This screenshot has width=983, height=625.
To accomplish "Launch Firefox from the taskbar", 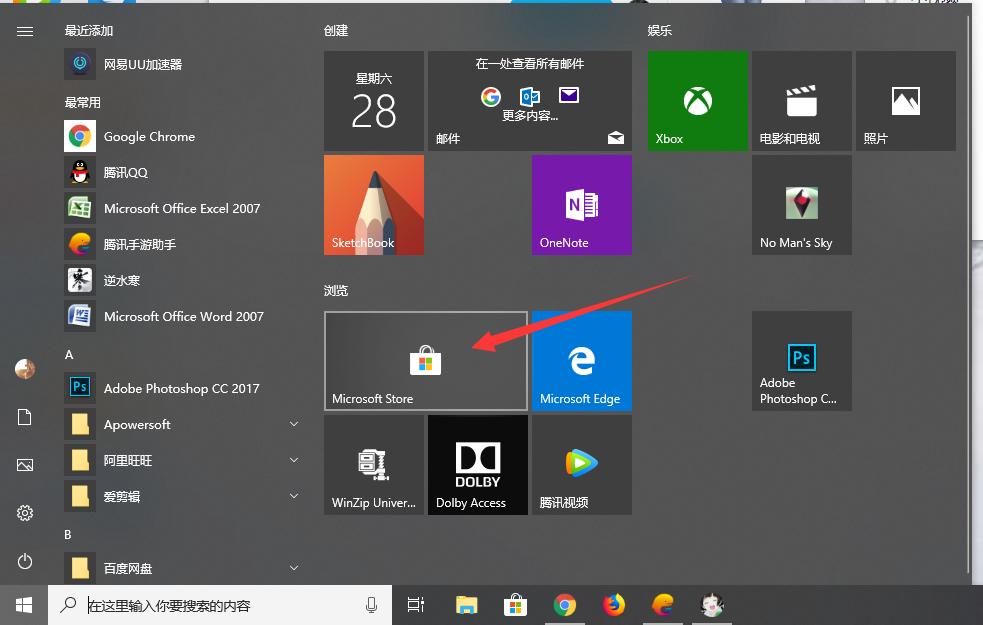I will (x=613, y=604).
